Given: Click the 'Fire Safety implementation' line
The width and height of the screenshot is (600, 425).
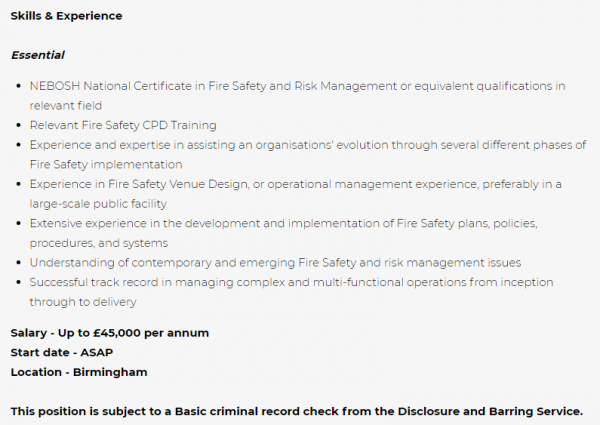Looking at the screenshot, I should (x=106, y=164).
